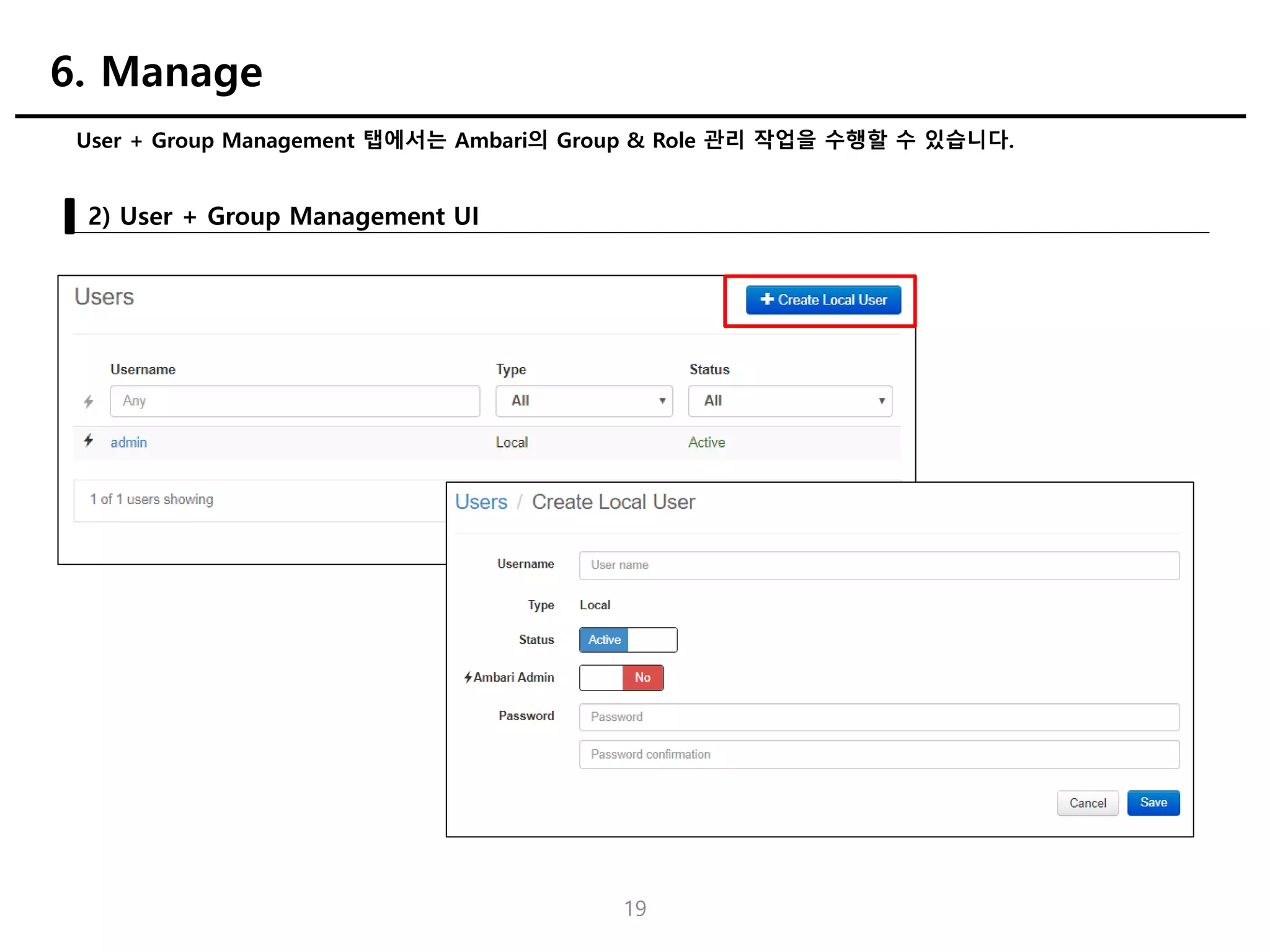The width and height of the screenshot is (1270, 952).
Task: Toggle the Active status switch
Action: coord(628,640)
